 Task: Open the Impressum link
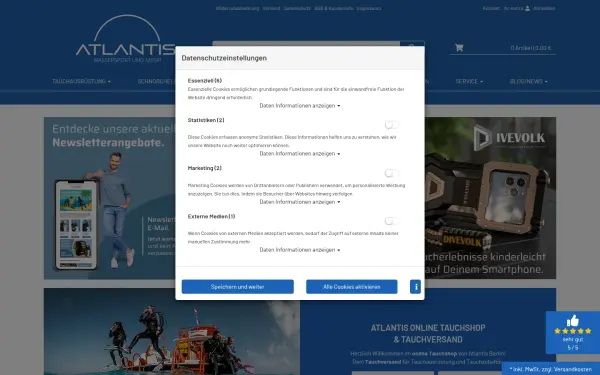pos(369,8)
